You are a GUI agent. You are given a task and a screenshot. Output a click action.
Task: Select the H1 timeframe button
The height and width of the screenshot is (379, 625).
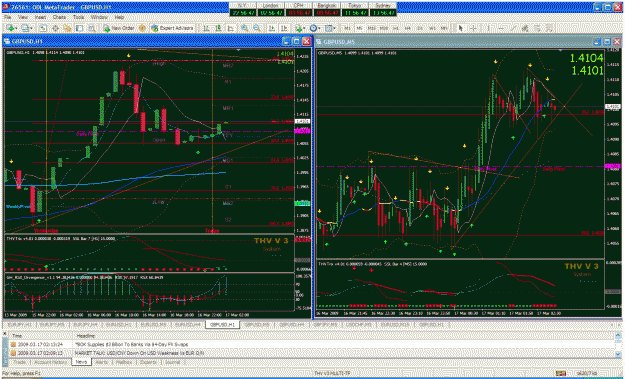(x=395, y=28)
